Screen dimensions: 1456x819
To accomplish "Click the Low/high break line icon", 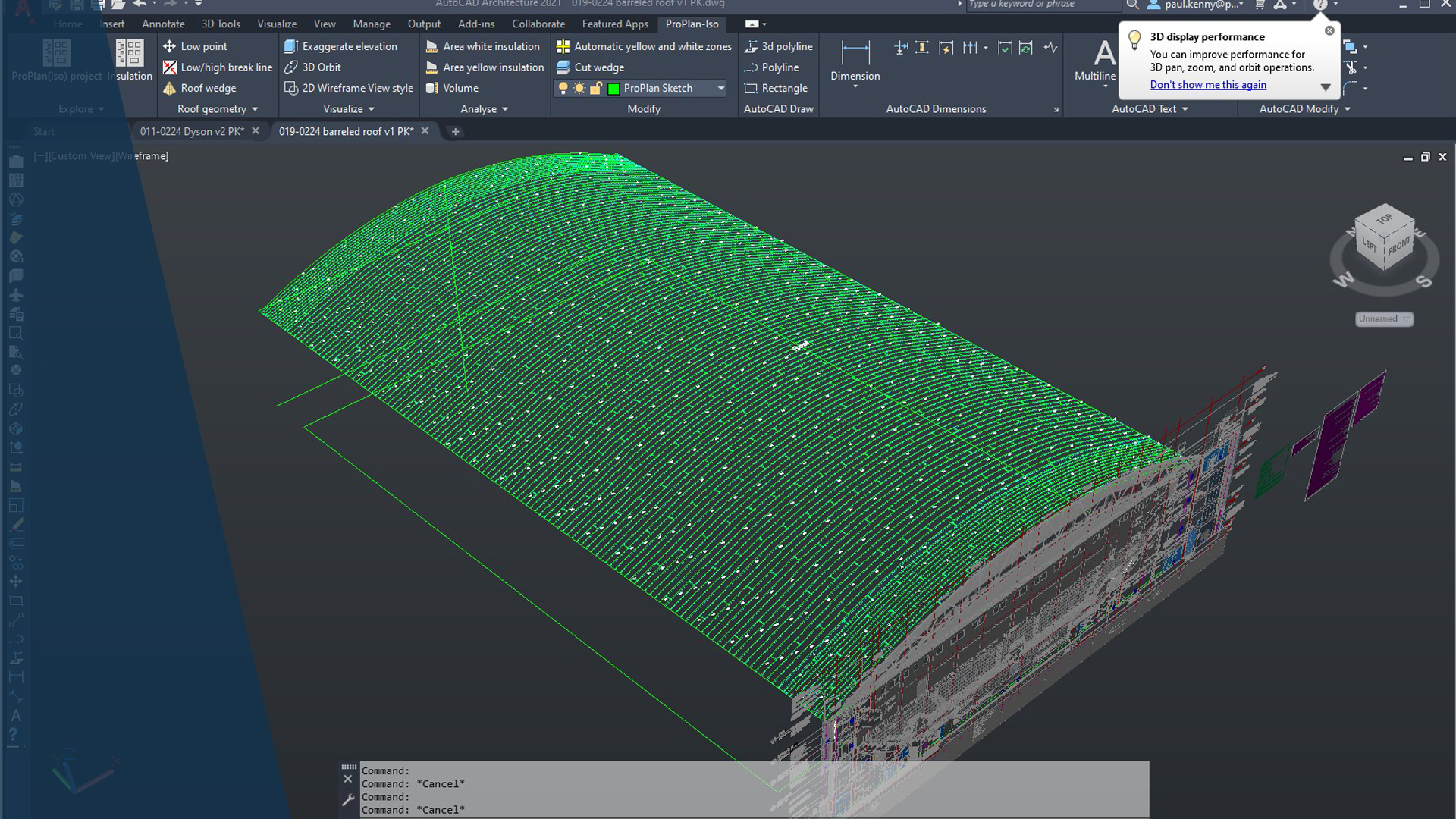I will (170, 67).
